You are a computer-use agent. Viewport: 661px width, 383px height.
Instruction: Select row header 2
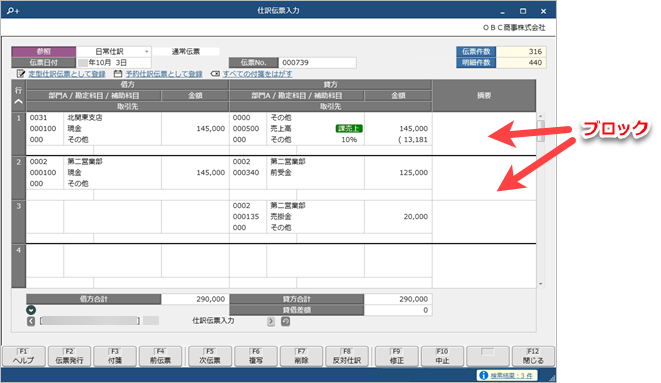[19, 178]
